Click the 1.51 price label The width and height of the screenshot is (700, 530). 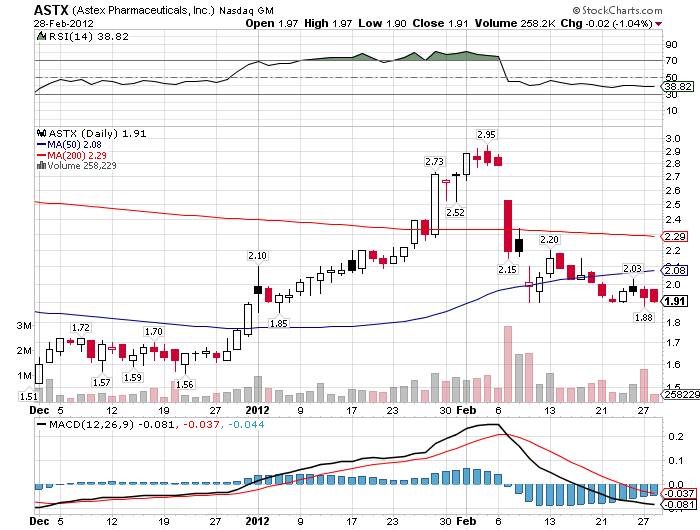(x=29, y=396)
